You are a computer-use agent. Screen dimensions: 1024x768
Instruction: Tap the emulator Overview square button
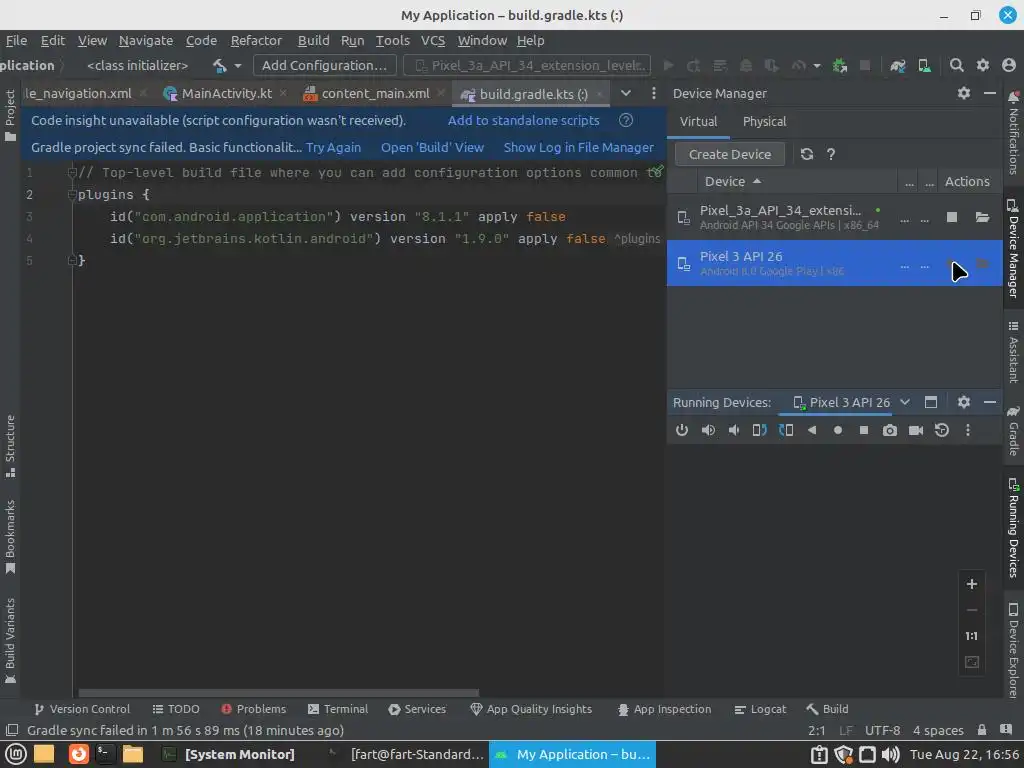pyautogui.click(x=863, y=430)
